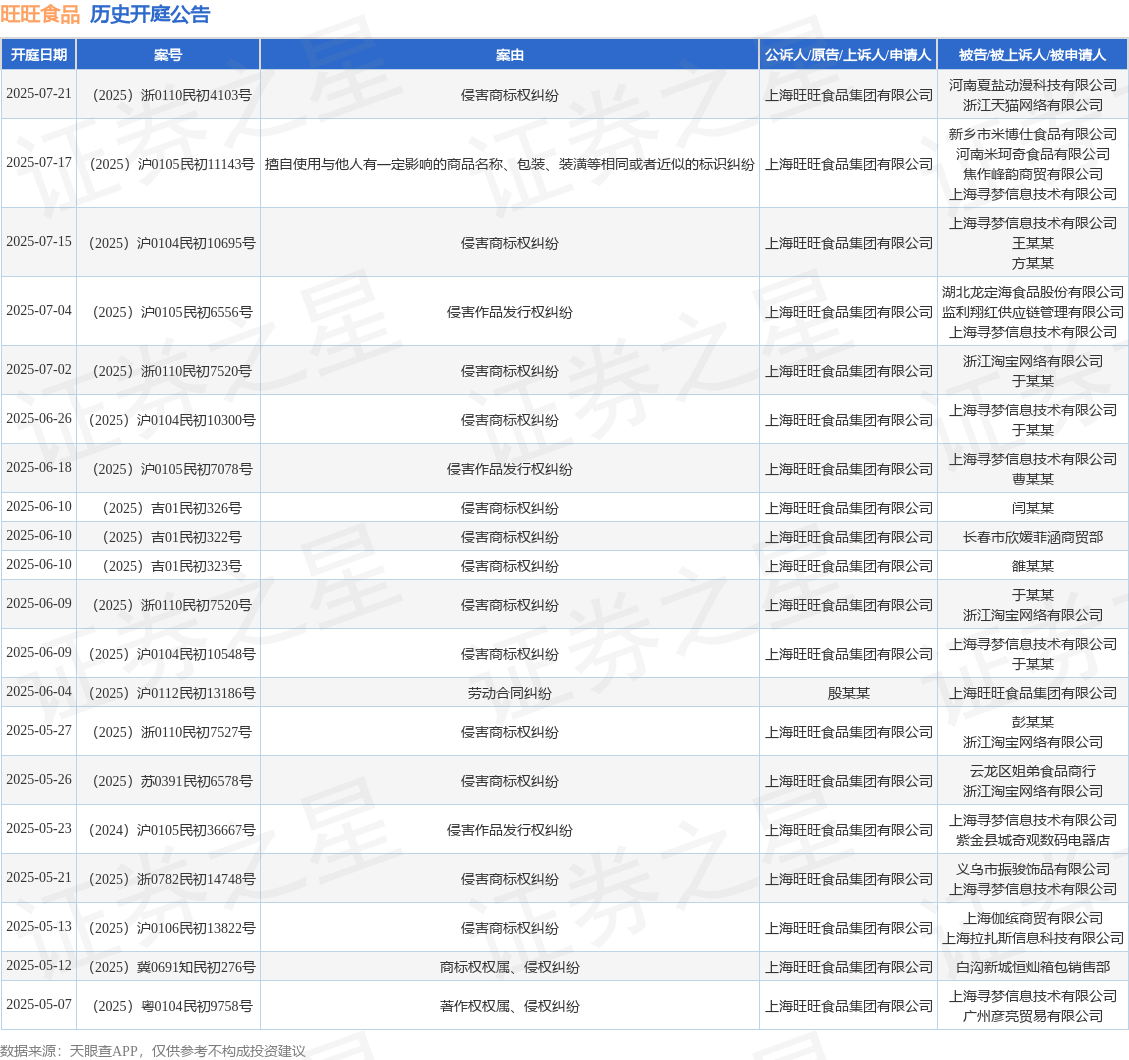Click the date 2025-06-04

pyautogui.click(x=39, y=692)
